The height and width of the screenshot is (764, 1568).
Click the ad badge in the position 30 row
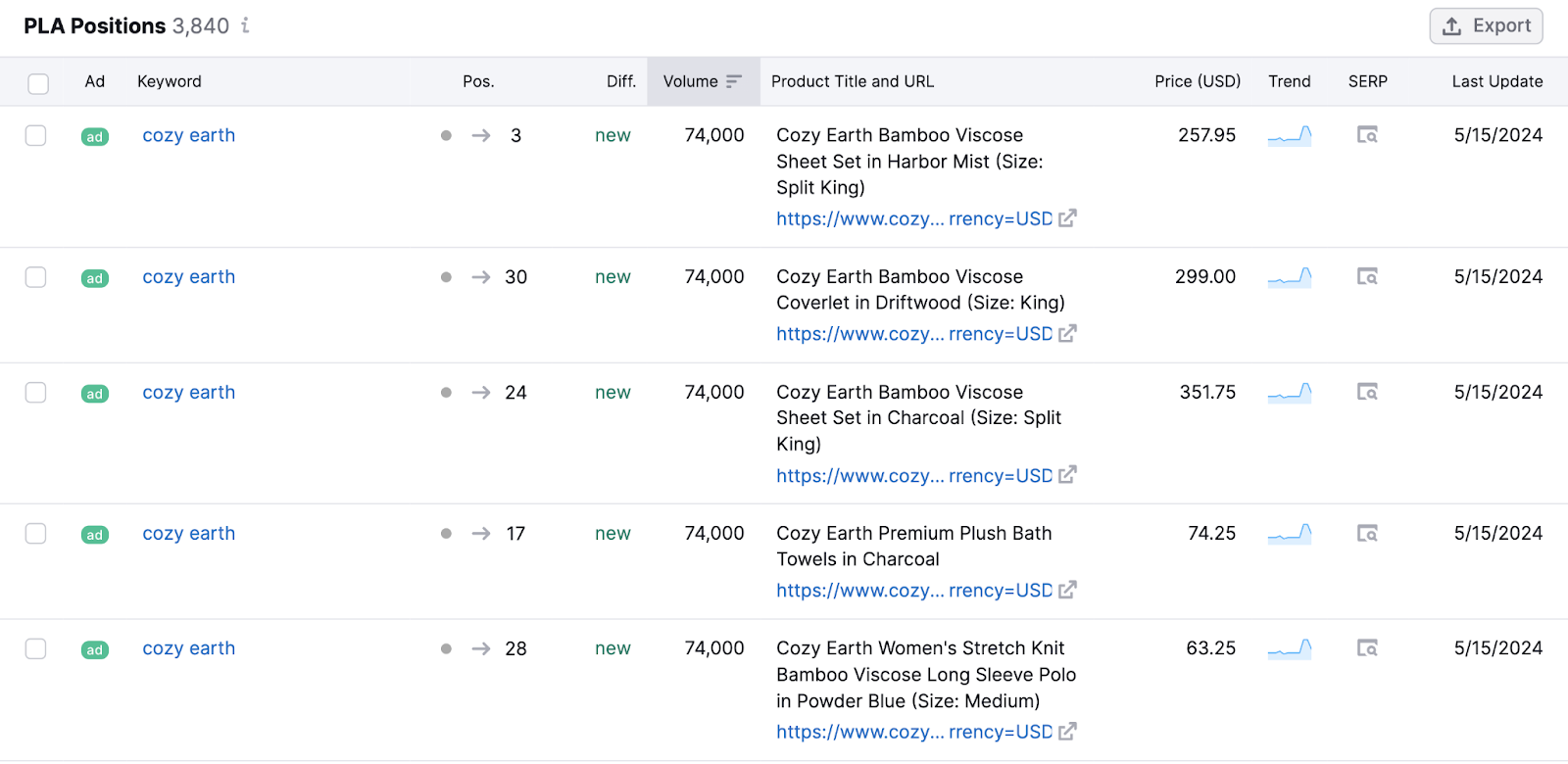[x=95, y=278]
